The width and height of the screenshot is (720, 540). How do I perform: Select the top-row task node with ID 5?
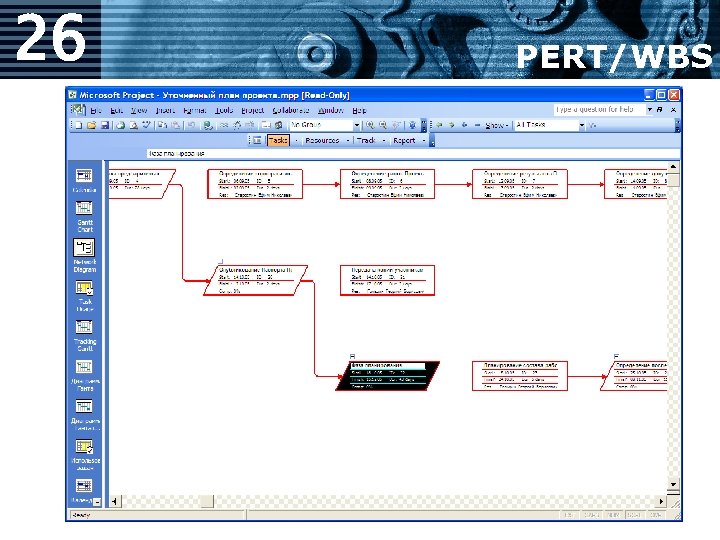click(255, 184)
